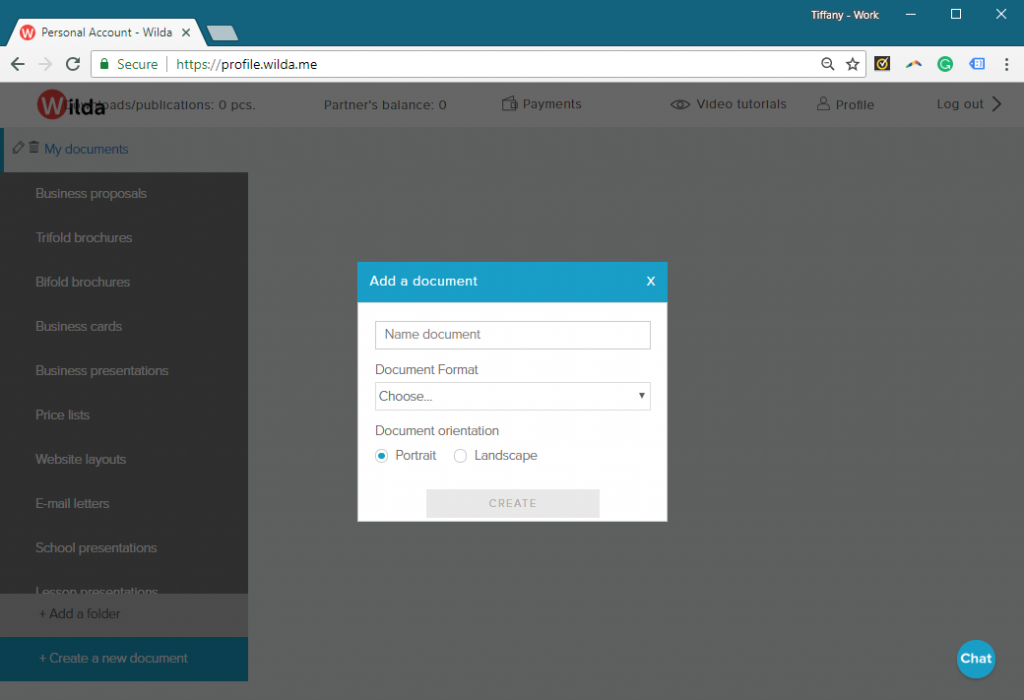Image resolution: width=1024 pixels, height=700 pixels.
Task: Click Create a new document
Action: coord(113,659)
